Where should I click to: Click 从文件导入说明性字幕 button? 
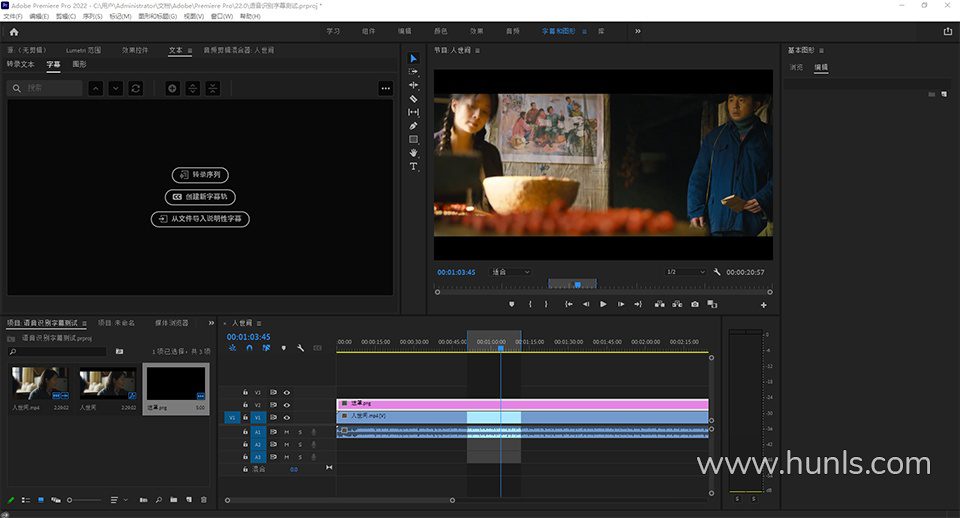pyautogui.click(x=200, y=219)
